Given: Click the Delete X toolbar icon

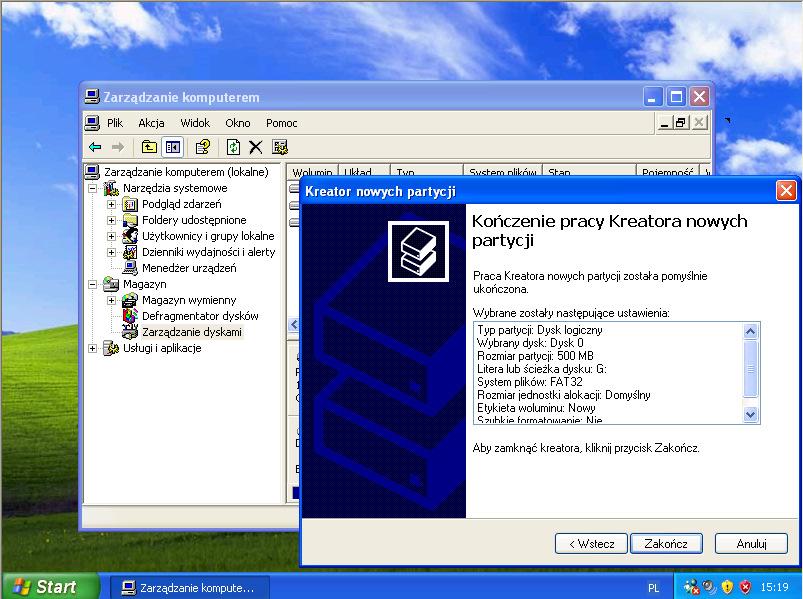Looking at the screenshot, I should tap(256, 147).
